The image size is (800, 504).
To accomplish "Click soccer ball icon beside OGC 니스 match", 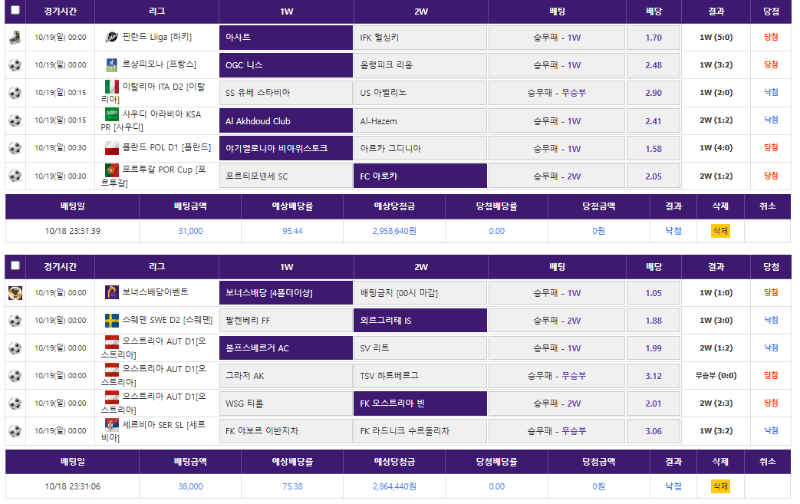I will pyautogui.click(x=15, y=65).
